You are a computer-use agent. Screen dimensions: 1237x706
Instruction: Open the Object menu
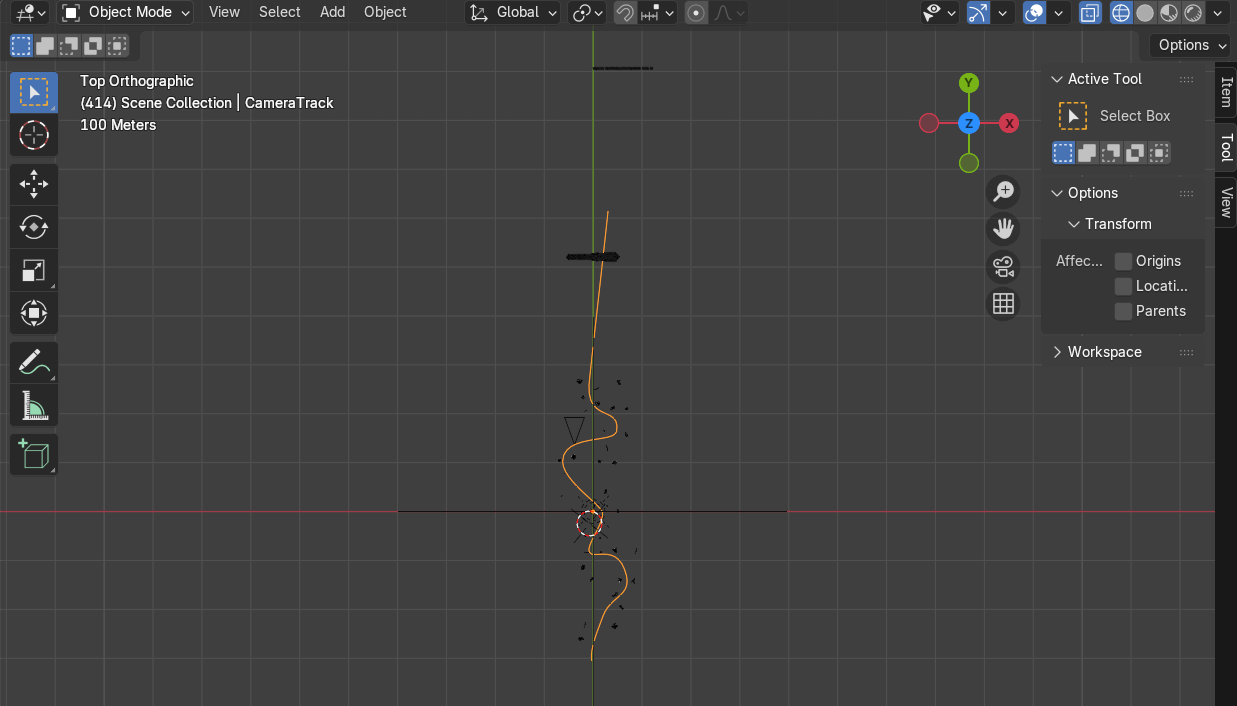(x=385, y=12)
